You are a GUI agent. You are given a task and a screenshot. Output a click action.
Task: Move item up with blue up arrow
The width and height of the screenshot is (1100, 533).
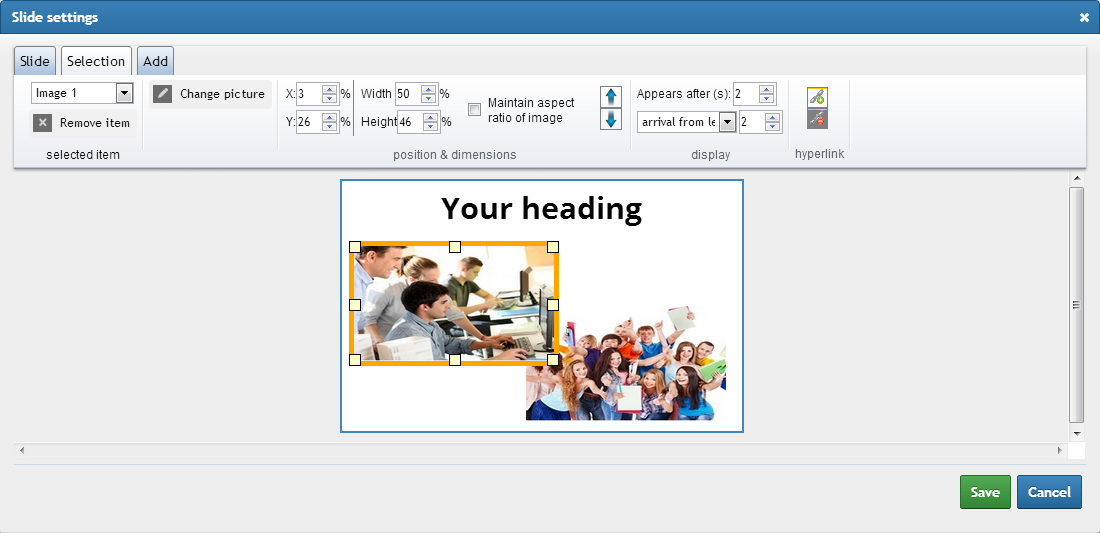(x=611, y=97)
